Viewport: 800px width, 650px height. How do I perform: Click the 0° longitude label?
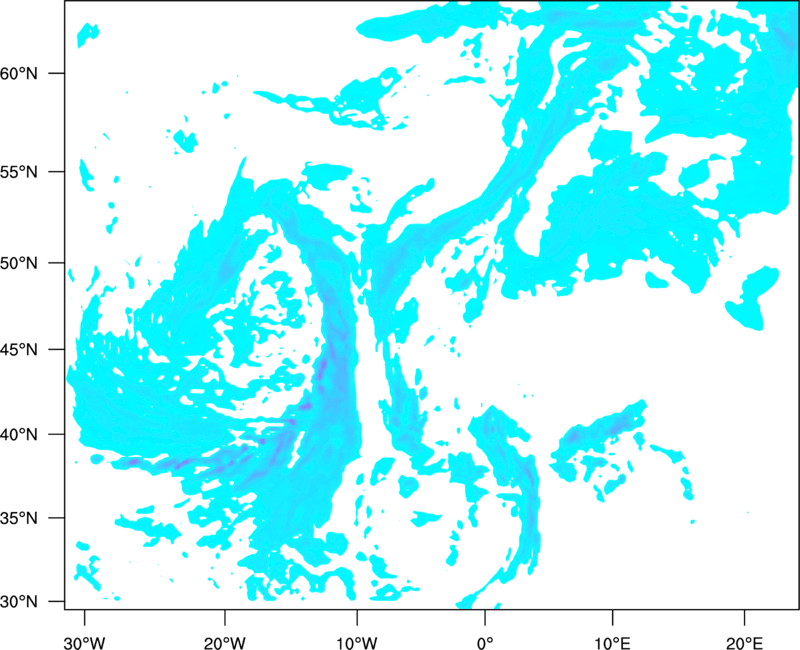[x=485, y=643]
